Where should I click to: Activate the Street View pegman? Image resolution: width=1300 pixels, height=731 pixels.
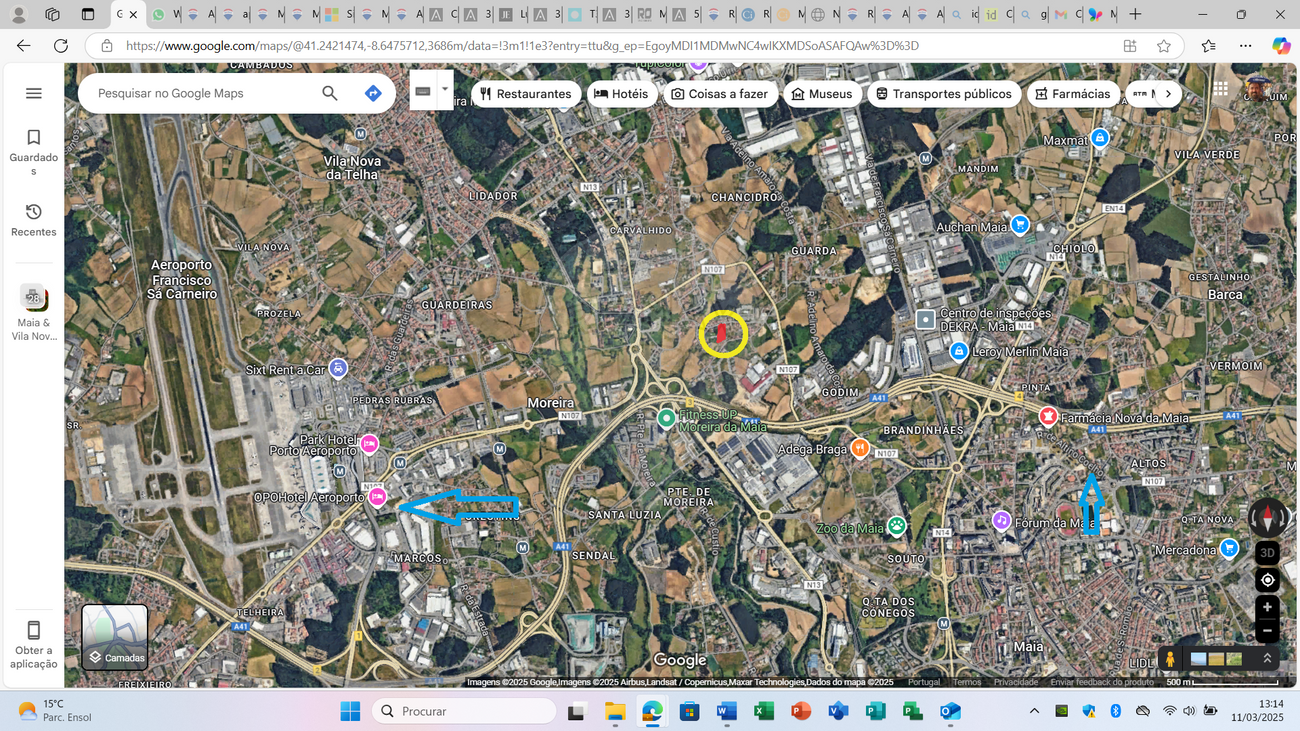(x=1170, y=659)
